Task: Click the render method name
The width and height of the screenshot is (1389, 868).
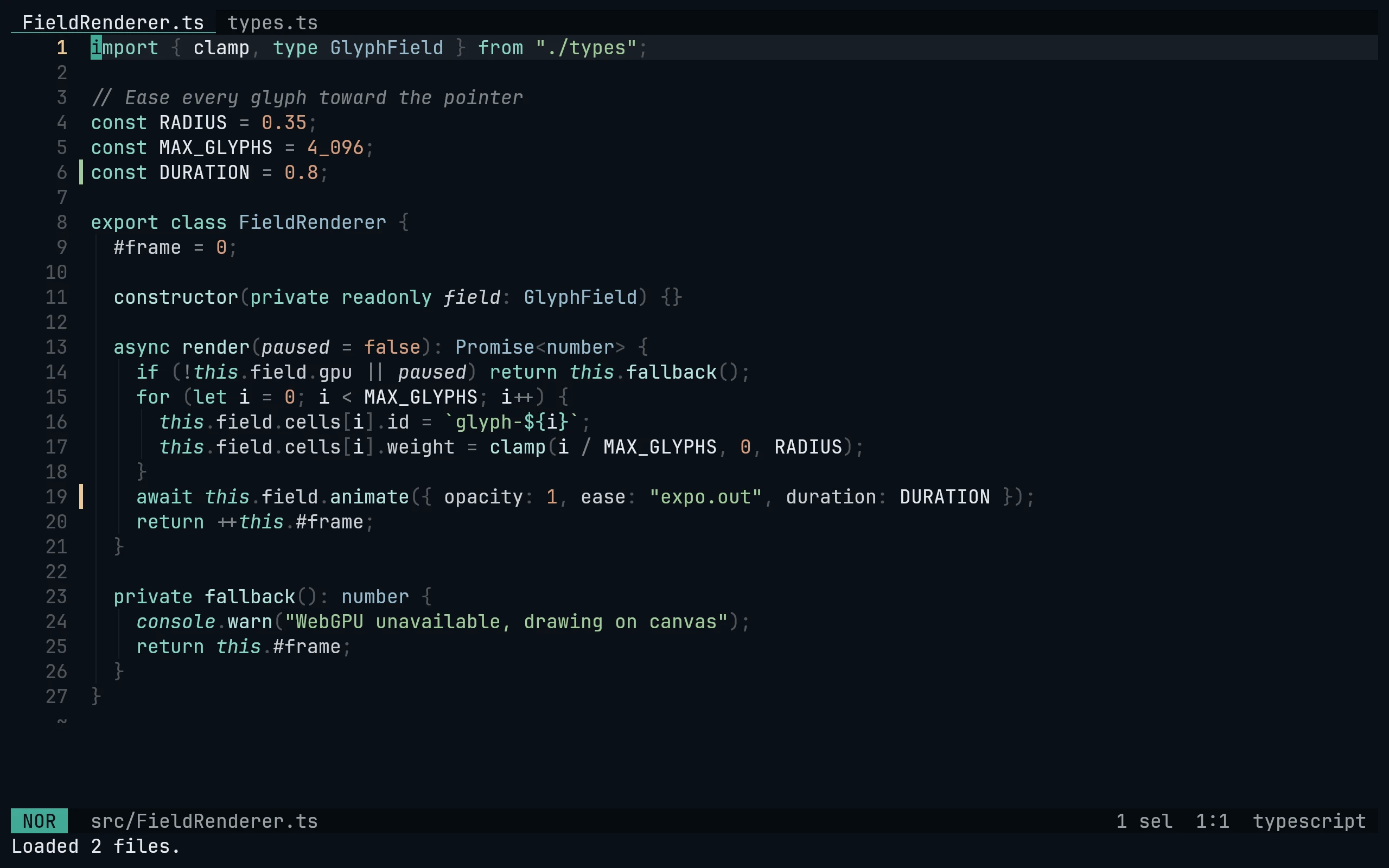Action: click(x=216, y=347)
